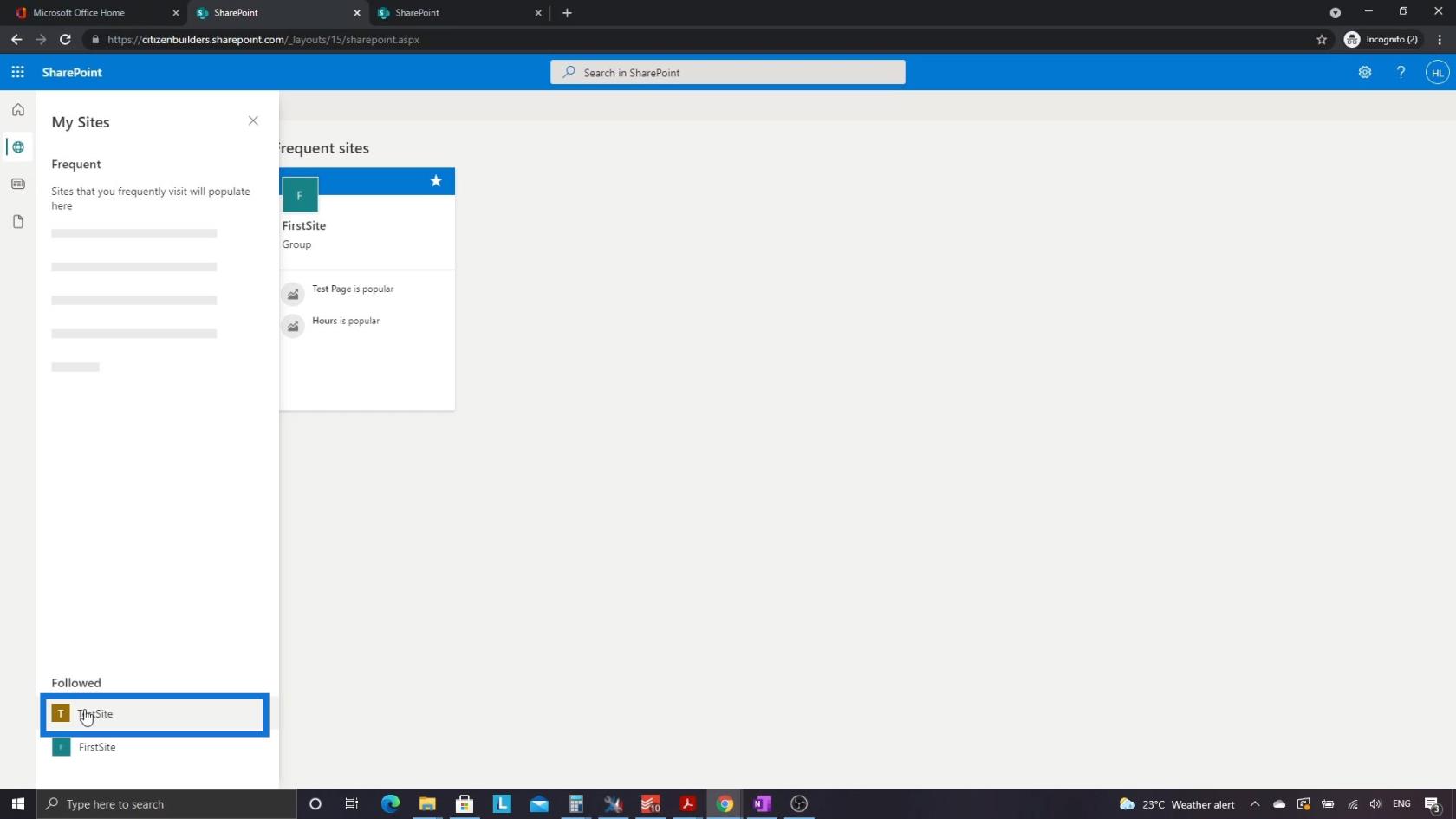Close the My Sites panel
1456x819 pixels.
[x=253, y=120]
